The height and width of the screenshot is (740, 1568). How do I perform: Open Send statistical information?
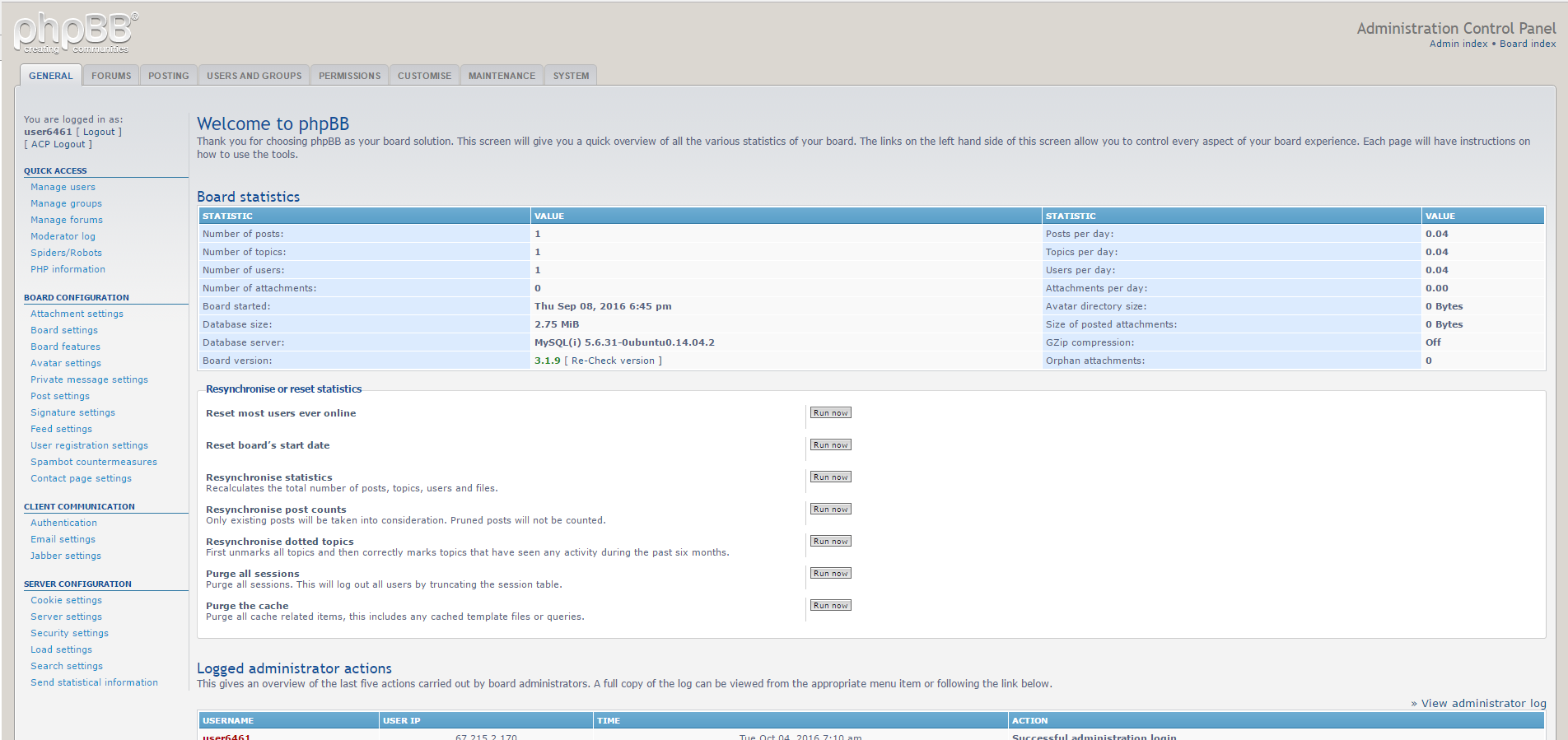pyautogui.click(x=94, y=682)
